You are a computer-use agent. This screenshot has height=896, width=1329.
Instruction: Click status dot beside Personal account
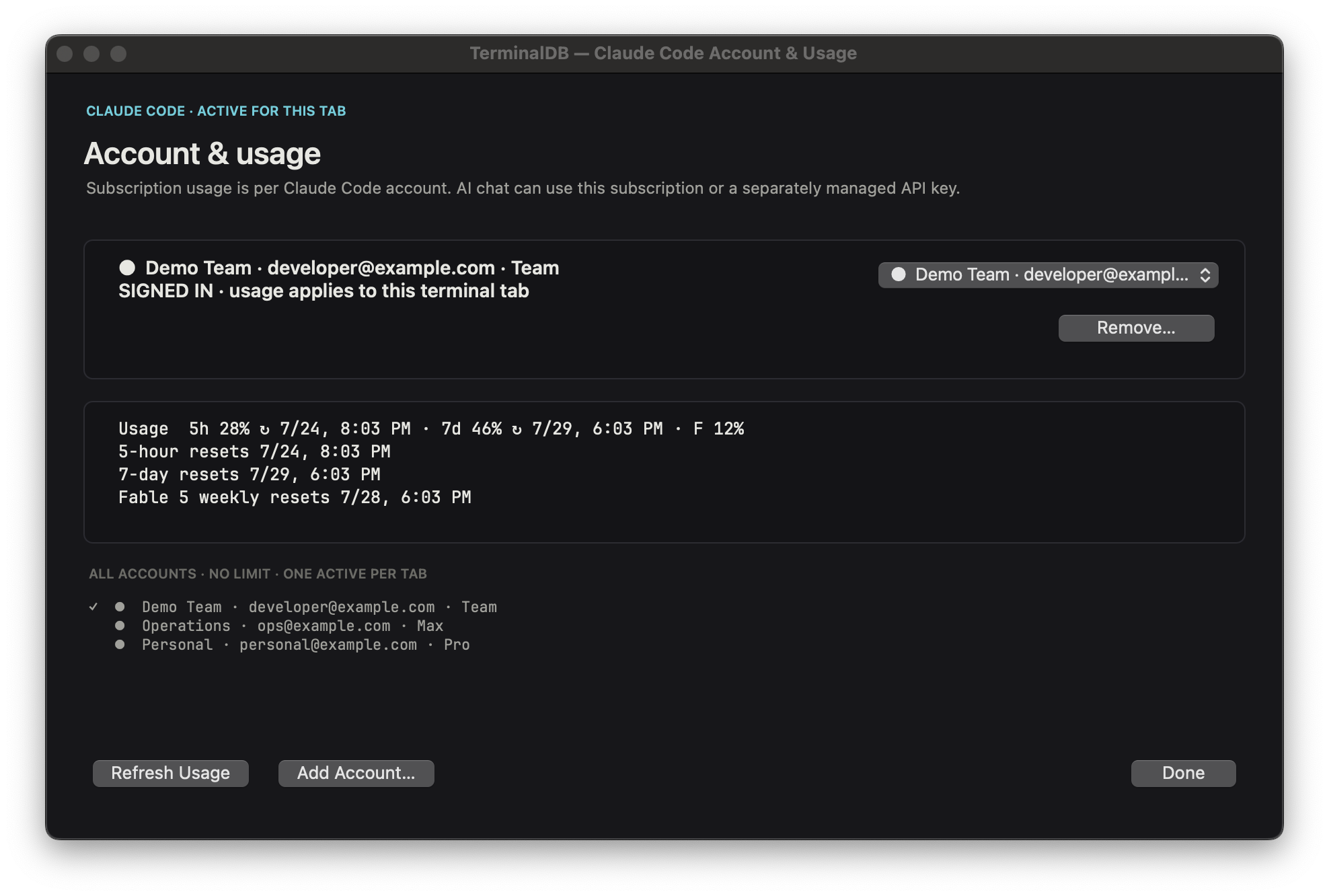120,644
